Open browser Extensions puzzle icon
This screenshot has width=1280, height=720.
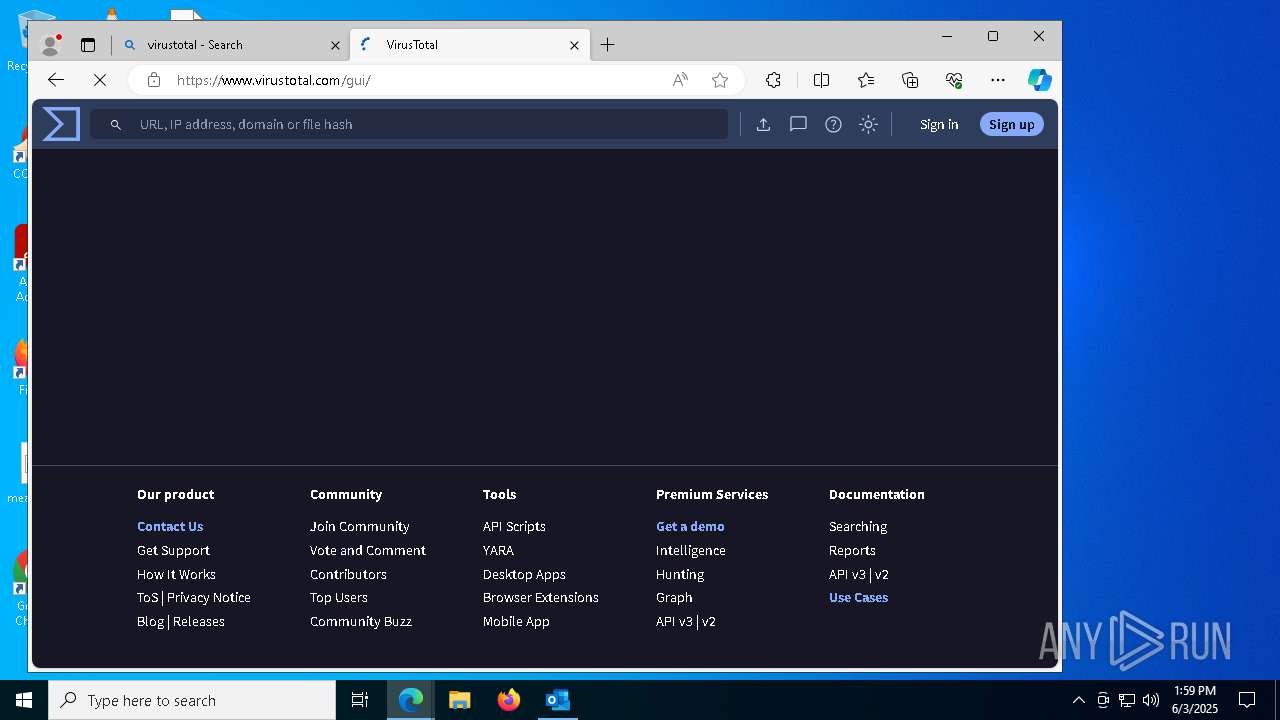pyautogui.click(x=773, y=80)
